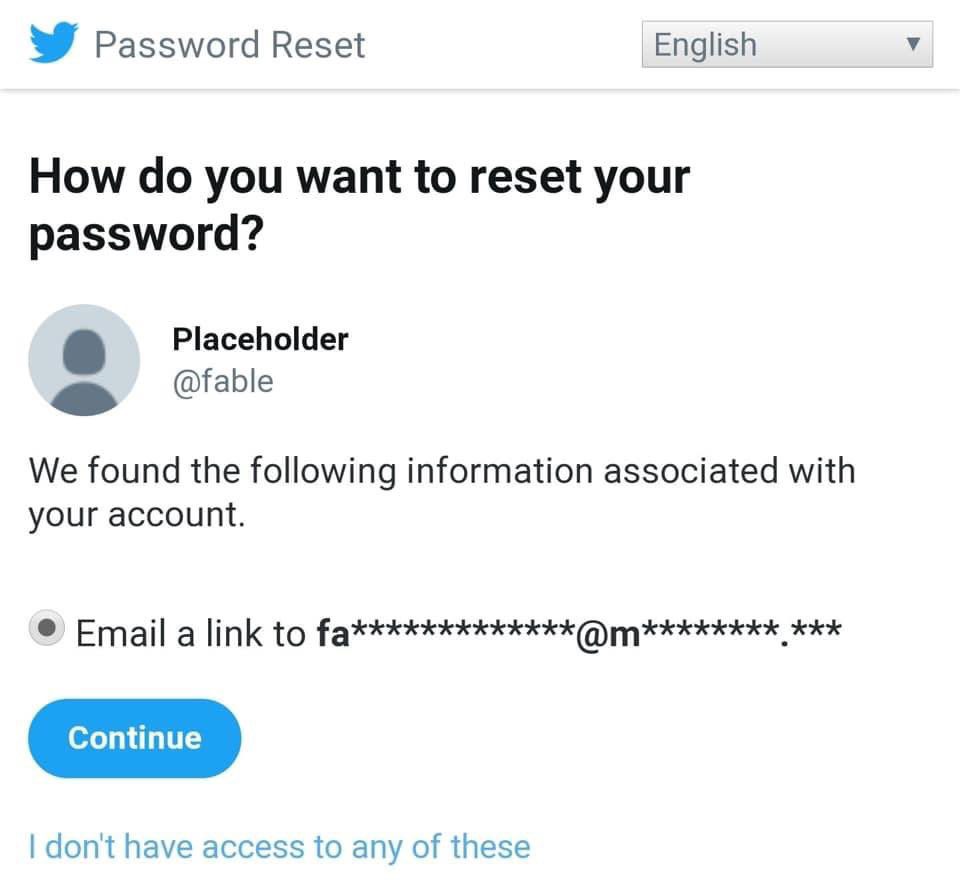Click the "your account." line of text

point(136,515)
